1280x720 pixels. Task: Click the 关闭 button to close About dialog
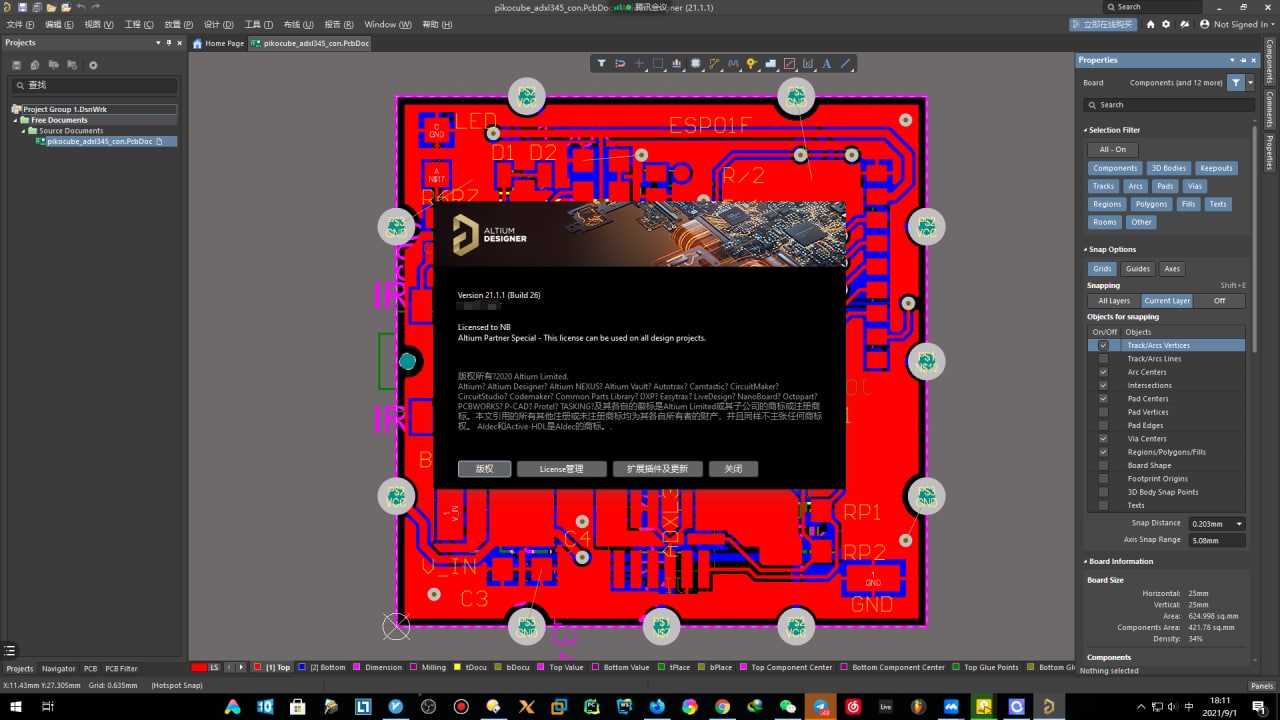(733, 468)
